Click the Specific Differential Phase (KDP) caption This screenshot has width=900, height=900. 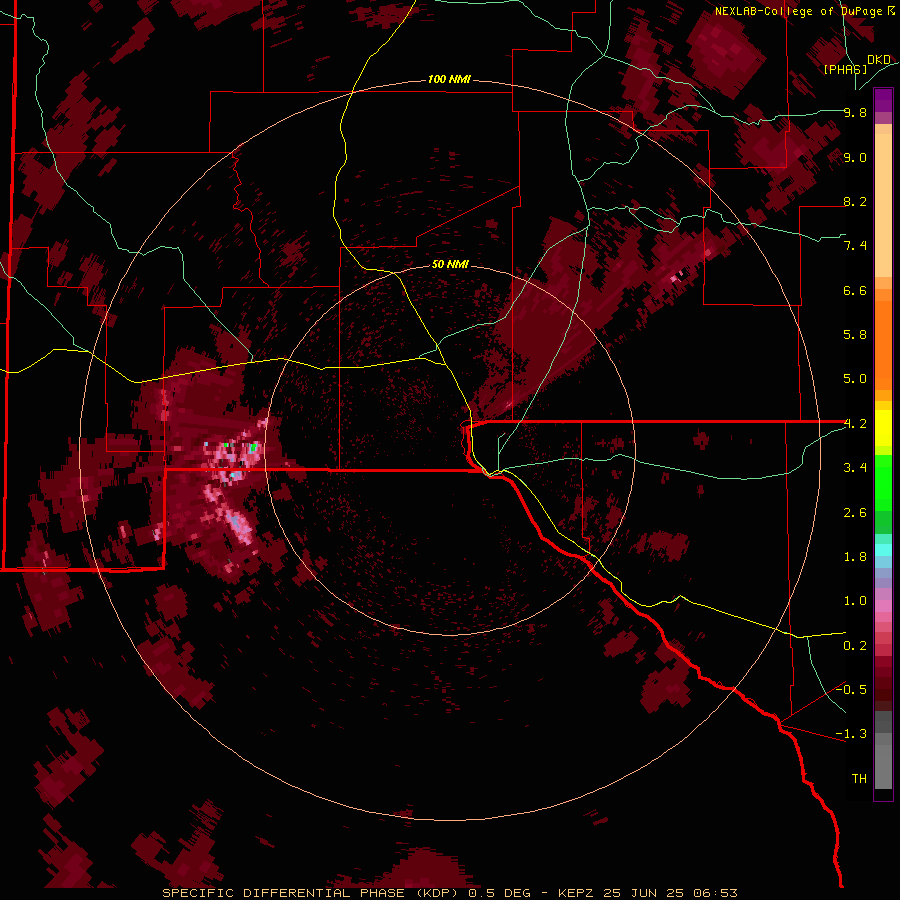(x=311, y=893)
